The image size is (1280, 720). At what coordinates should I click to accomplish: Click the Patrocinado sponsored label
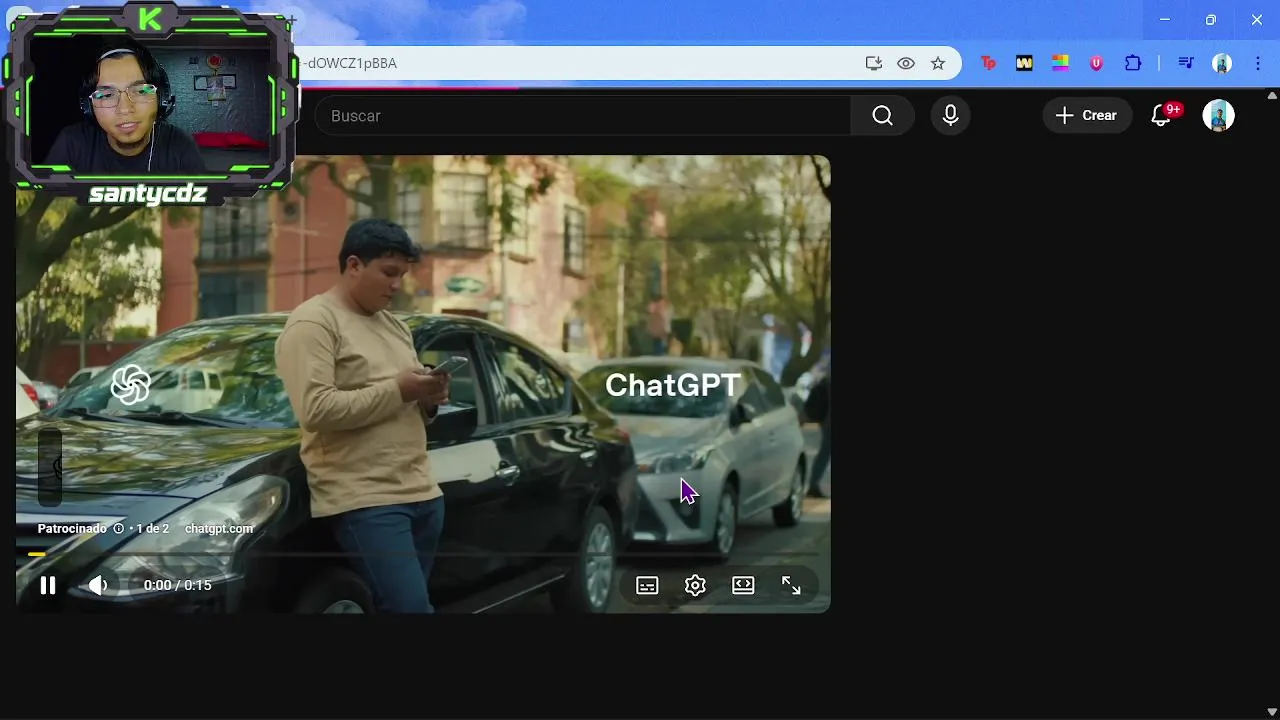pos(72,528)
